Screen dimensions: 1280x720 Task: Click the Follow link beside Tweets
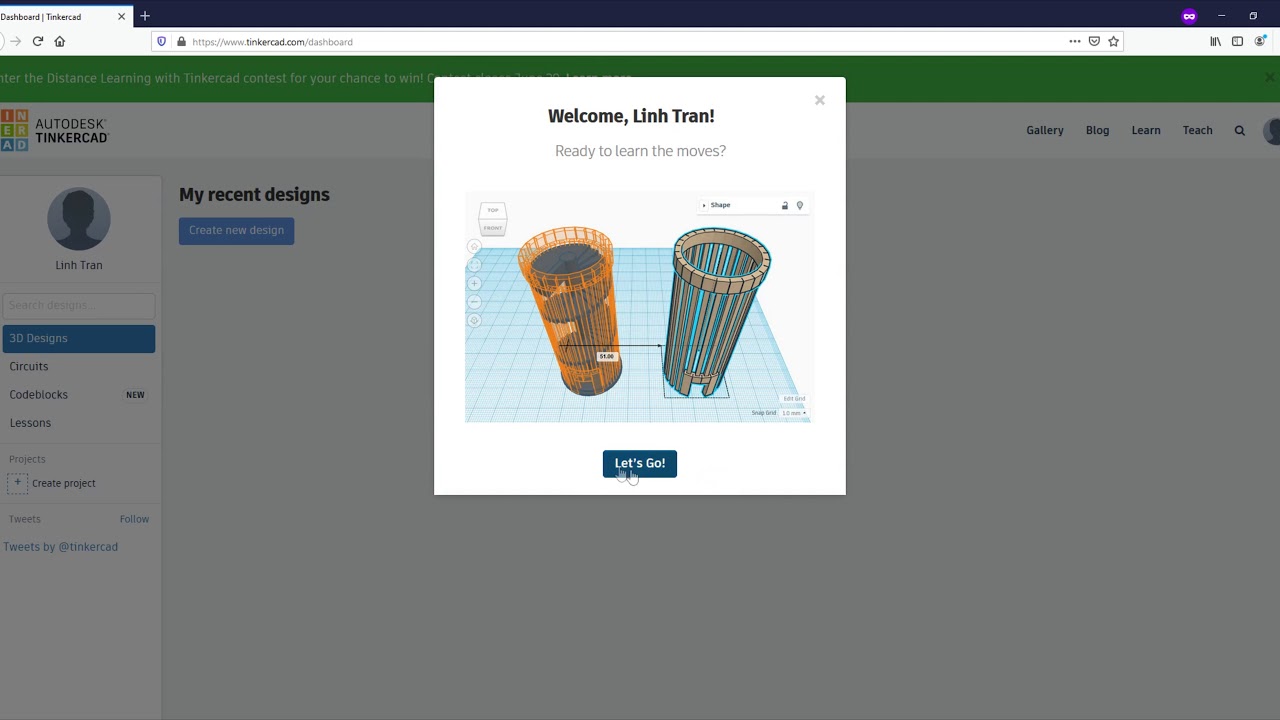tap(134, 519)
